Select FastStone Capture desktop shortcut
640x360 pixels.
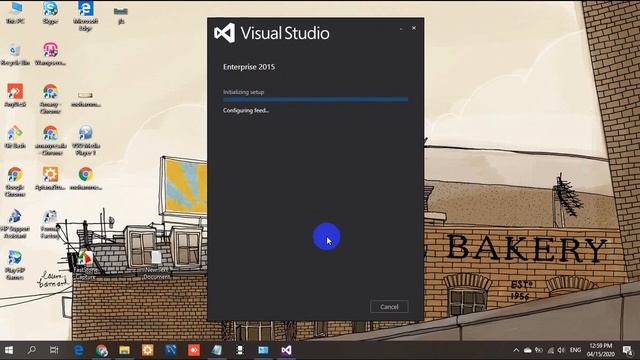click(85, 265)
